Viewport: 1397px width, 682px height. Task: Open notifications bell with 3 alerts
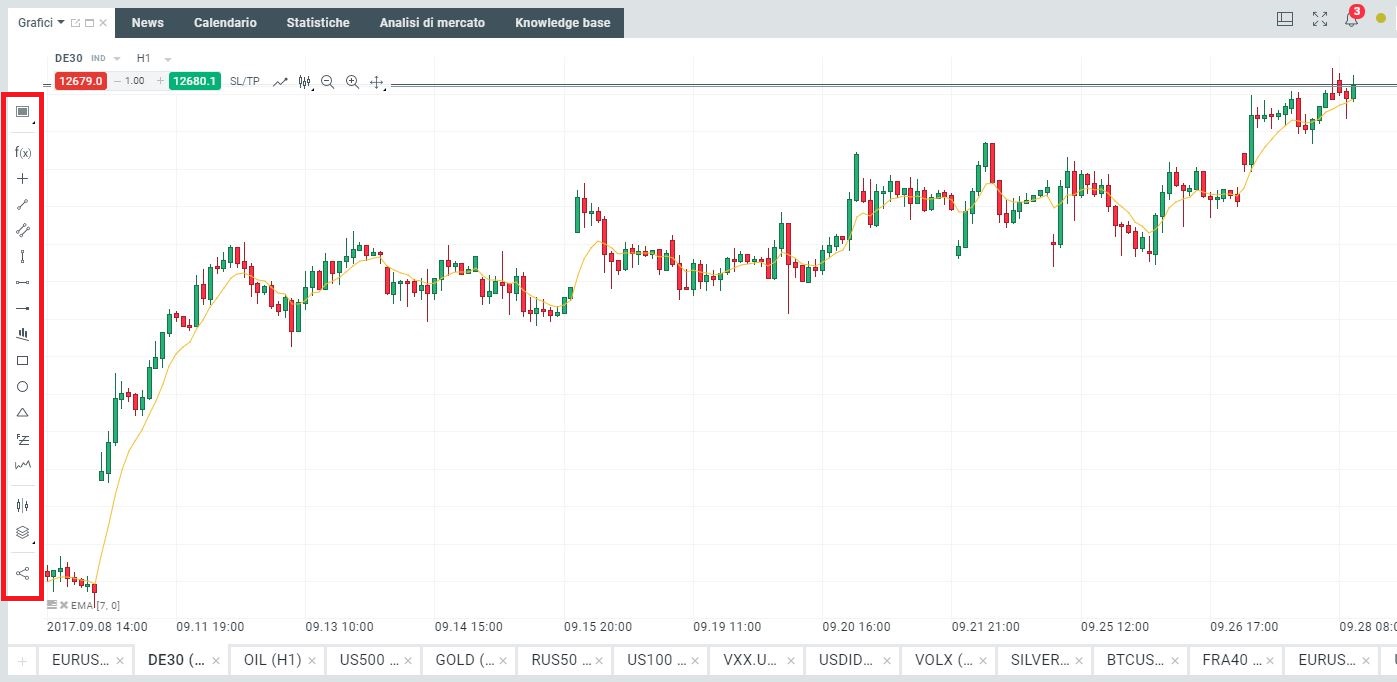[x=1351, y=19]
